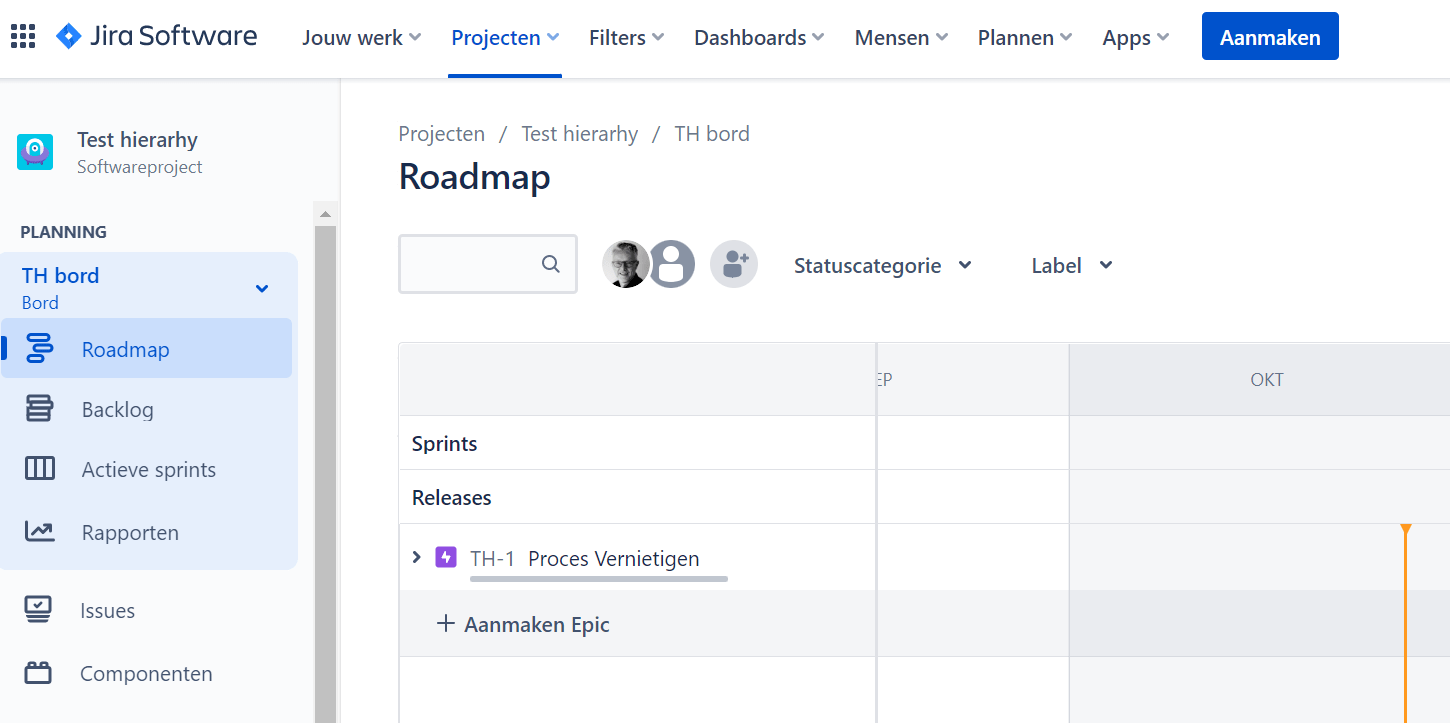Open the Dashboards menu
Screen dimensions: 1450x723
pos(759,38)
